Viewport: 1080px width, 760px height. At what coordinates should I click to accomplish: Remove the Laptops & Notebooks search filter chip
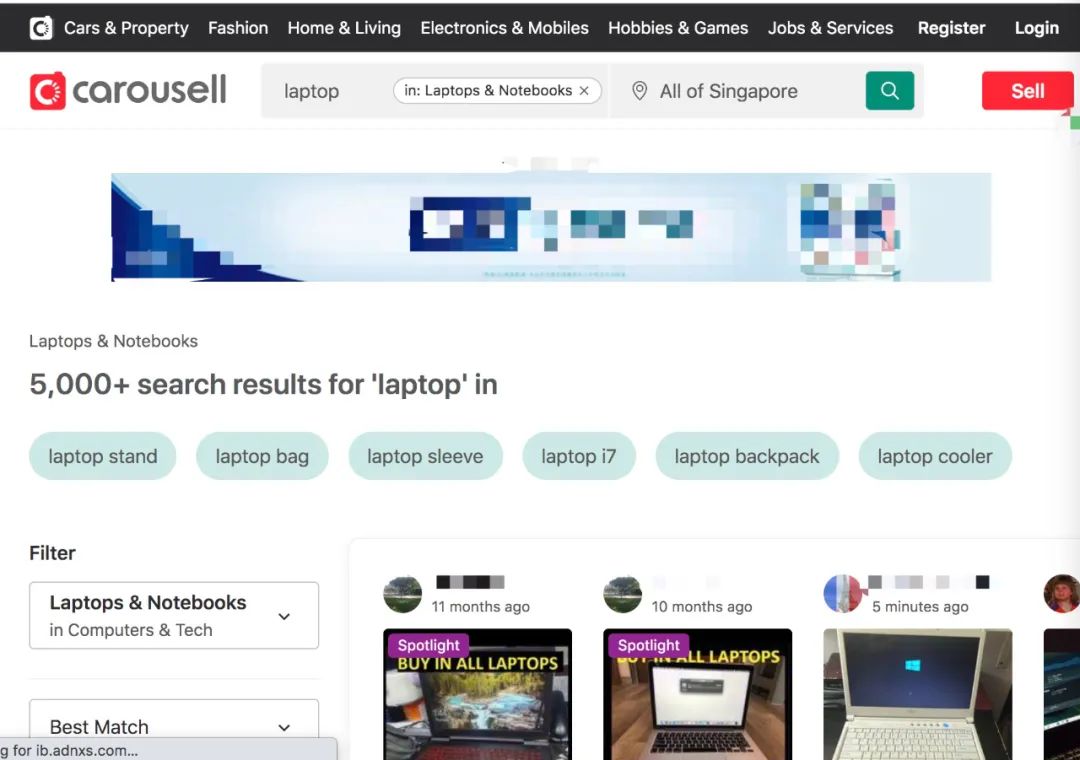pyautogui.click(x=584, y=90)
